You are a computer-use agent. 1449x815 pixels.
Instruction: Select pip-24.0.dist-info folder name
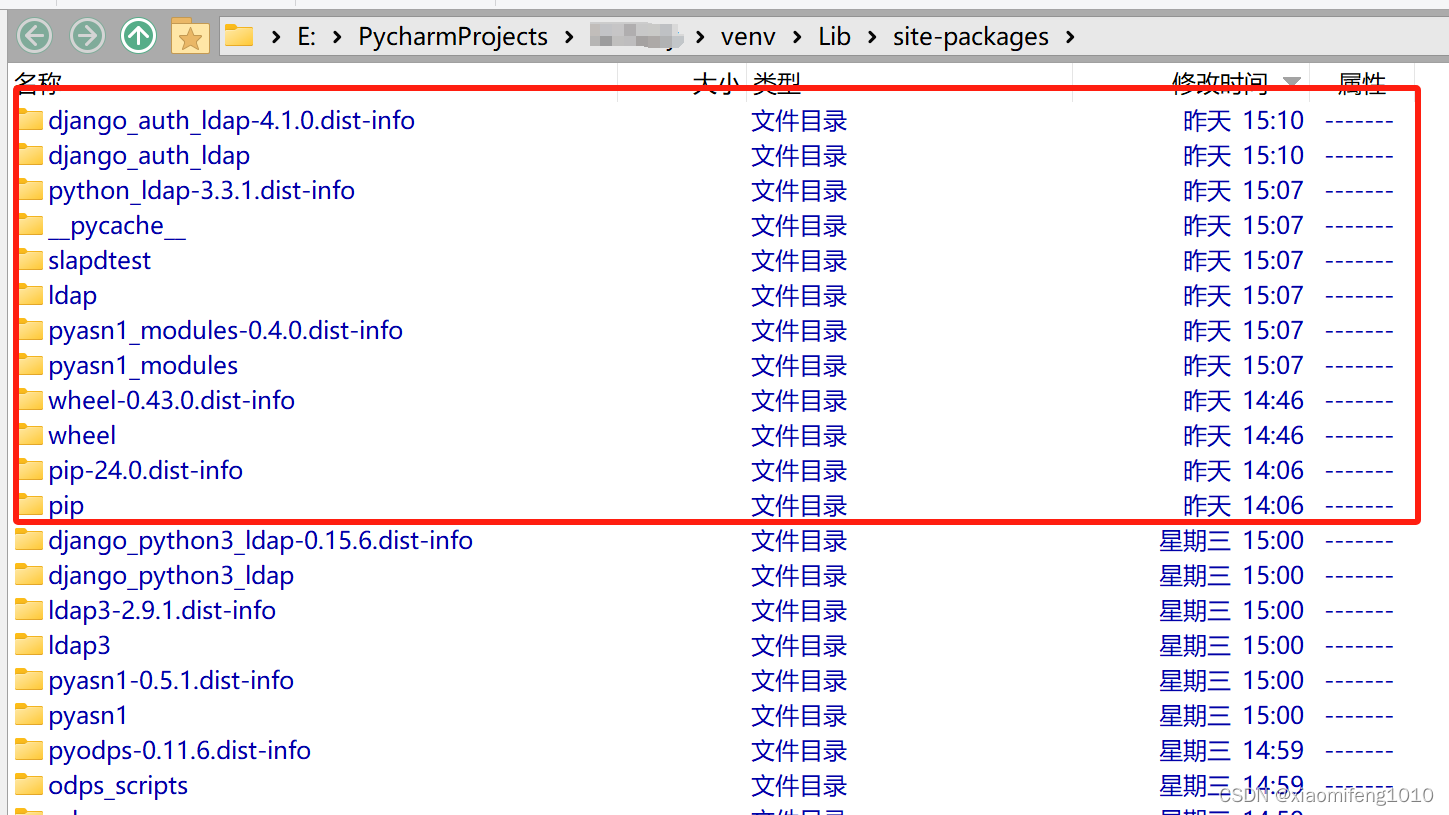pyautogui.click(x=145, y=471)
